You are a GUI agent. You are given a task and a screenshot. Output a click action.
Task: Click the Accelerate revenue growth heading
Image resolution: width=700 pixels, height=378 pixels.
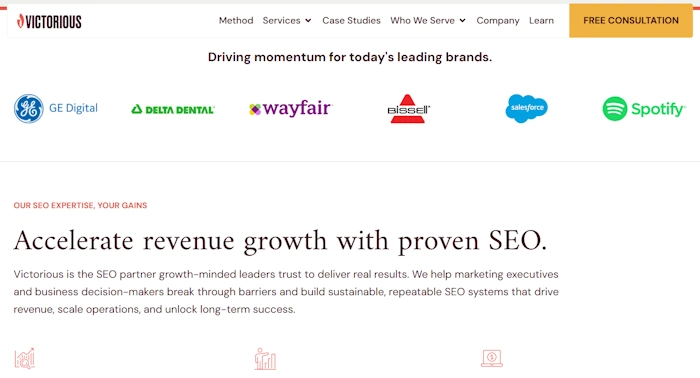[280, 241]
